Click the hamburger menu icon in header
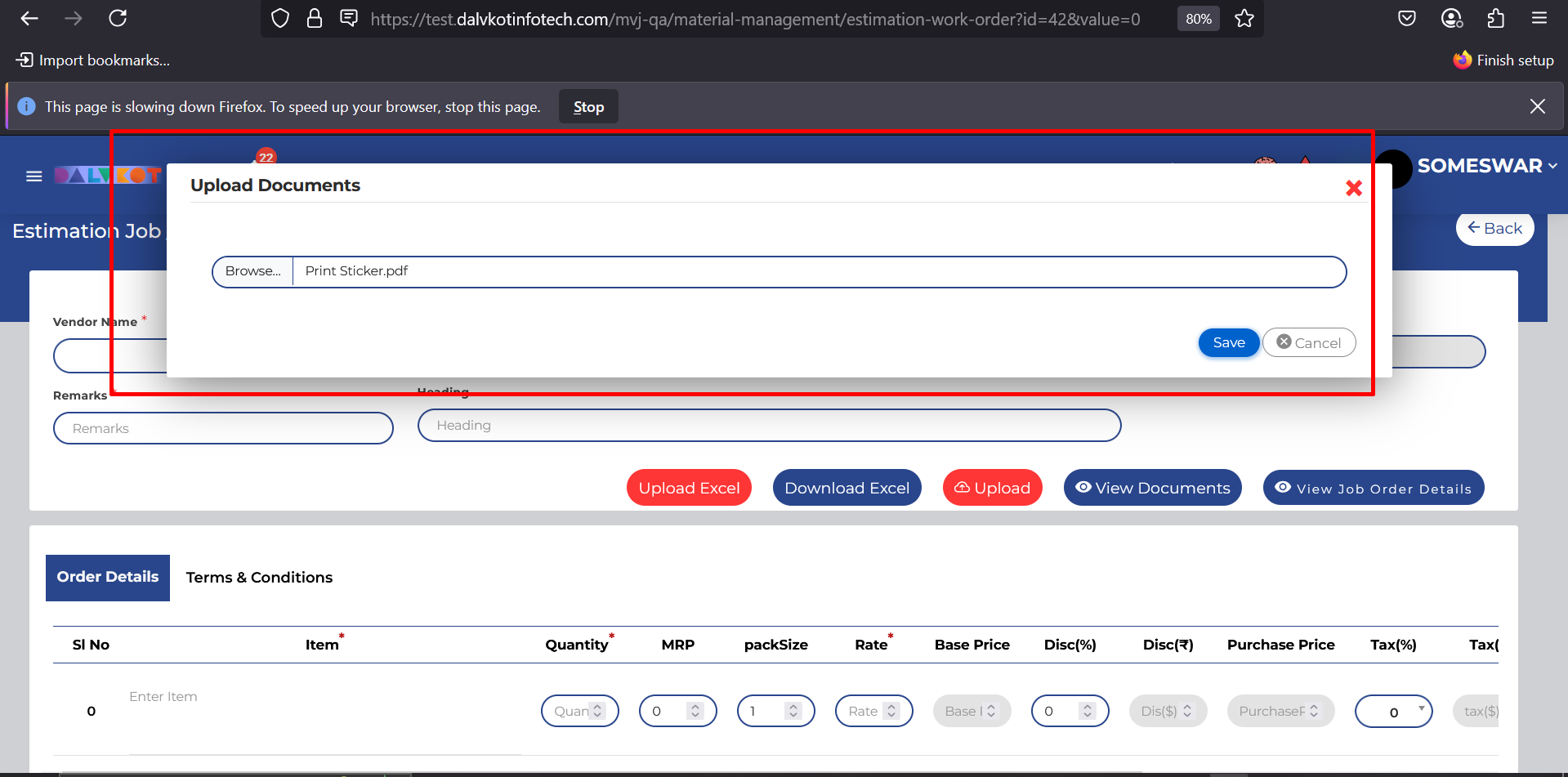The image size is (1568, 777). (x=34, y=176)
